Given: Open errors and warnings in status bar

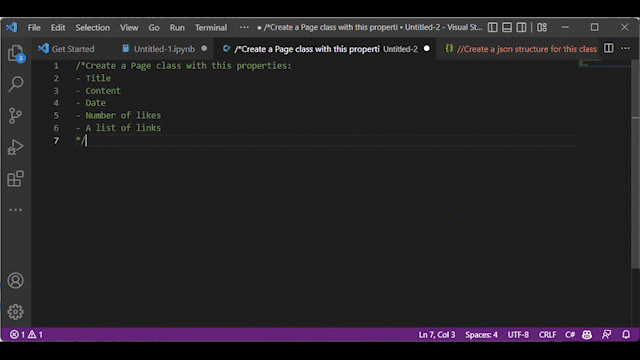Looking at the screenshot, I should click(27, 335).
